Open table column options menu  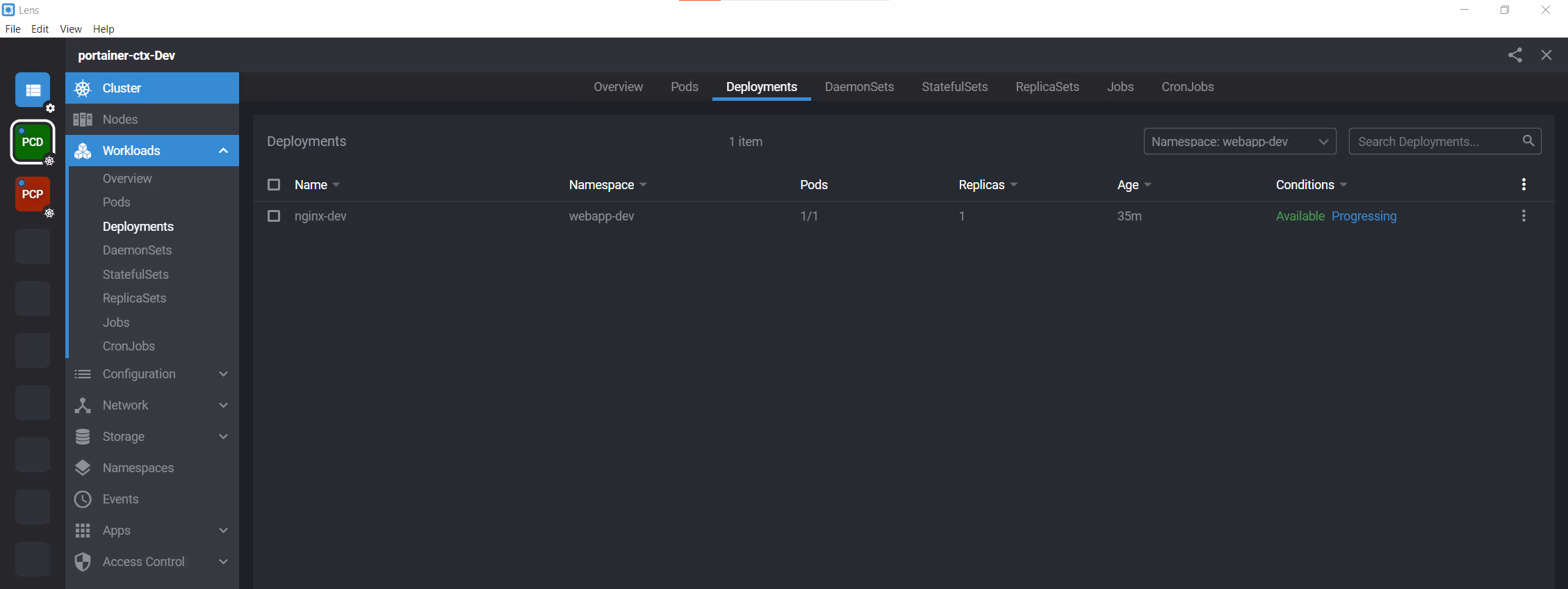point(1524,184)
